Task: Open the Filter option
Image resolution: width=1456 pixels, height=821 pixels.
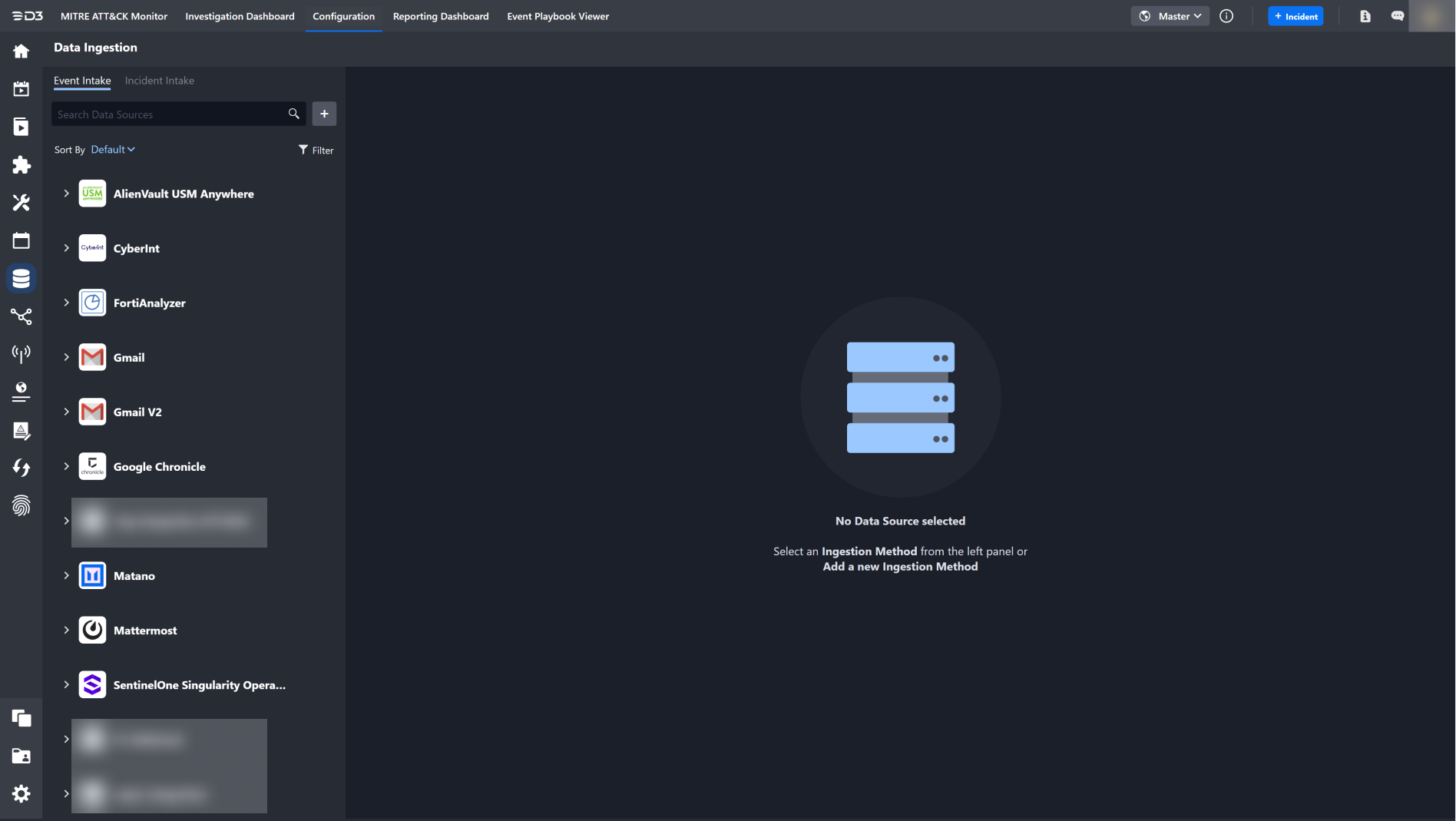Action: coord(316,151)
